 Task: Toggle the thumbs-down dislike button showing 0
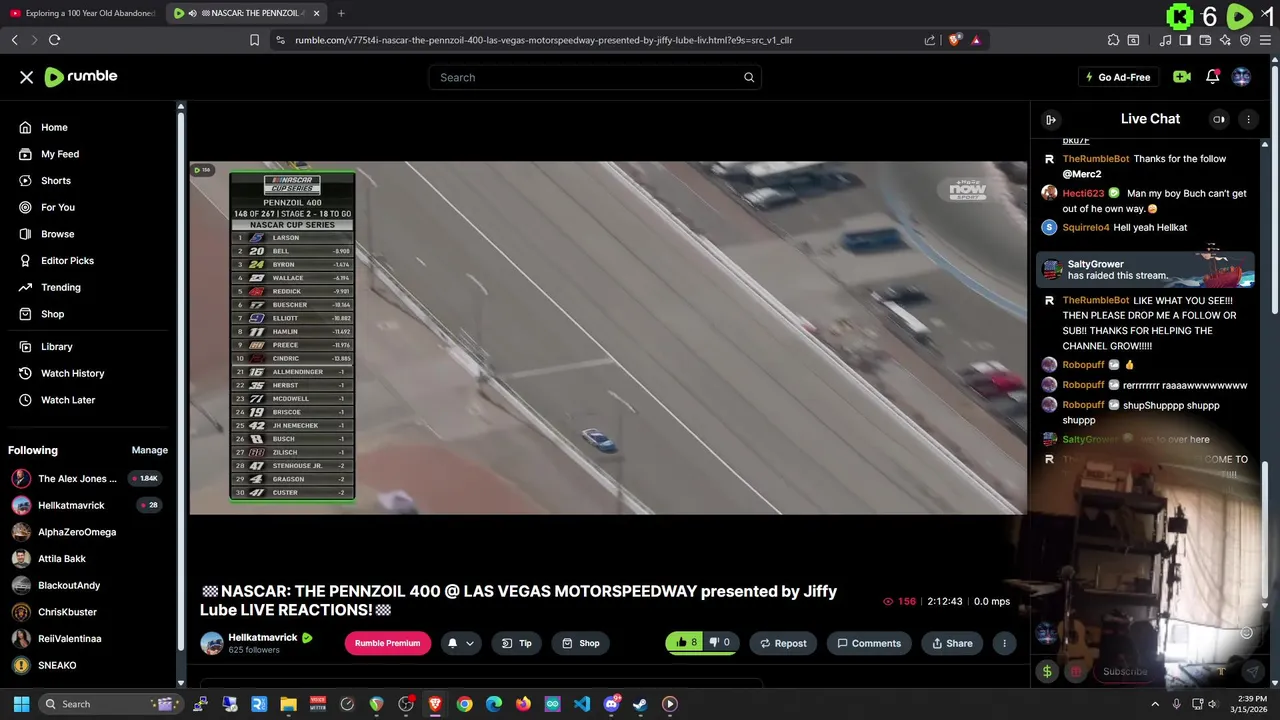720,642
